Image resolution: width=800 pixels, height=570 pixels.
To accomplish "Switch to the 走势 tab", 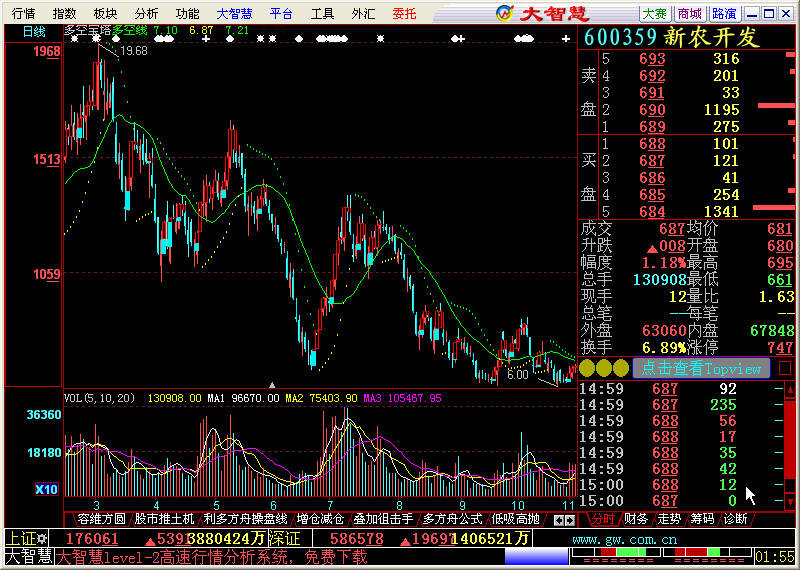I will point(669,519).
